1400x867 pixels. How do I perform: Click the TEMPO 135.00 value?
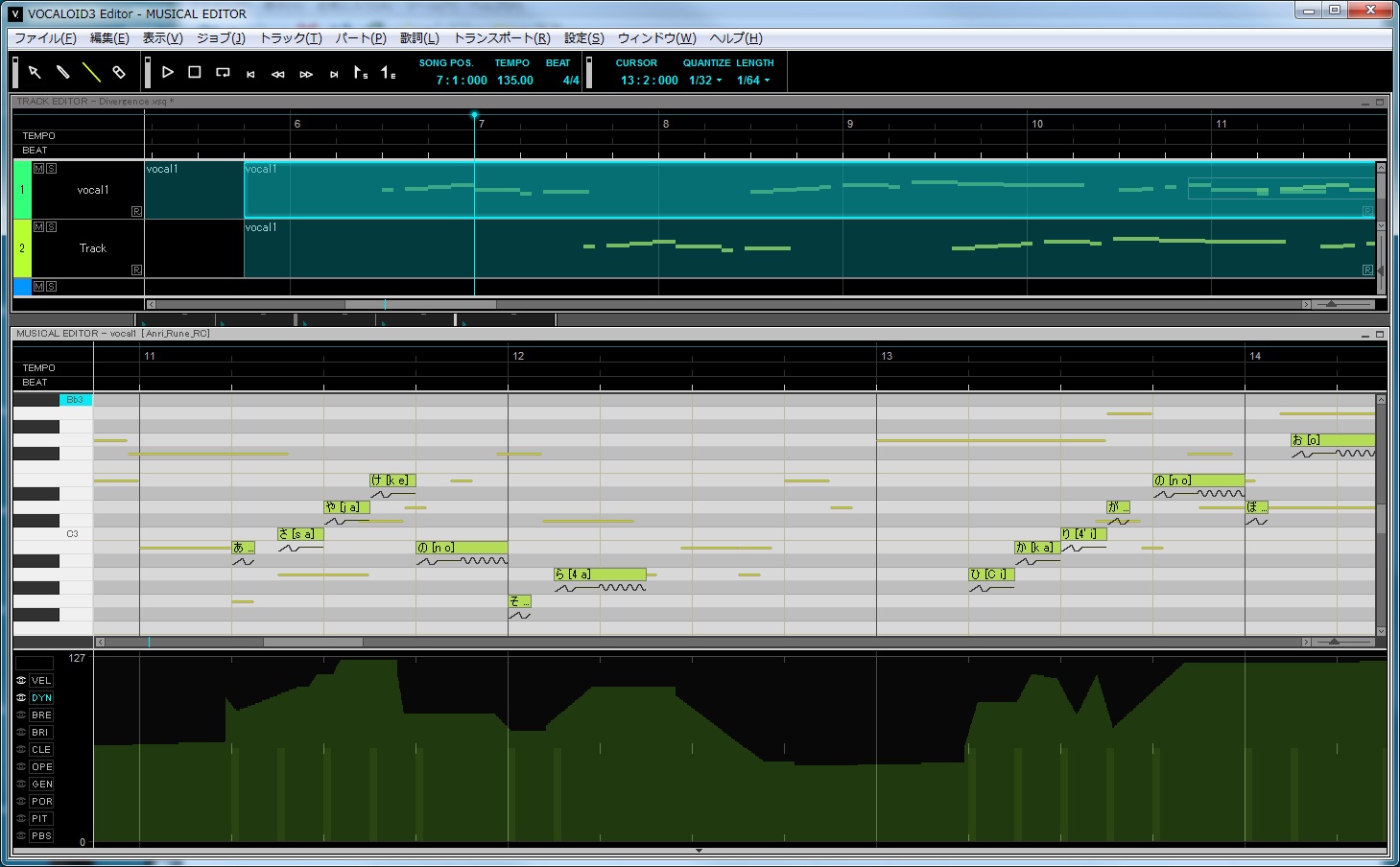pos(515,81)
